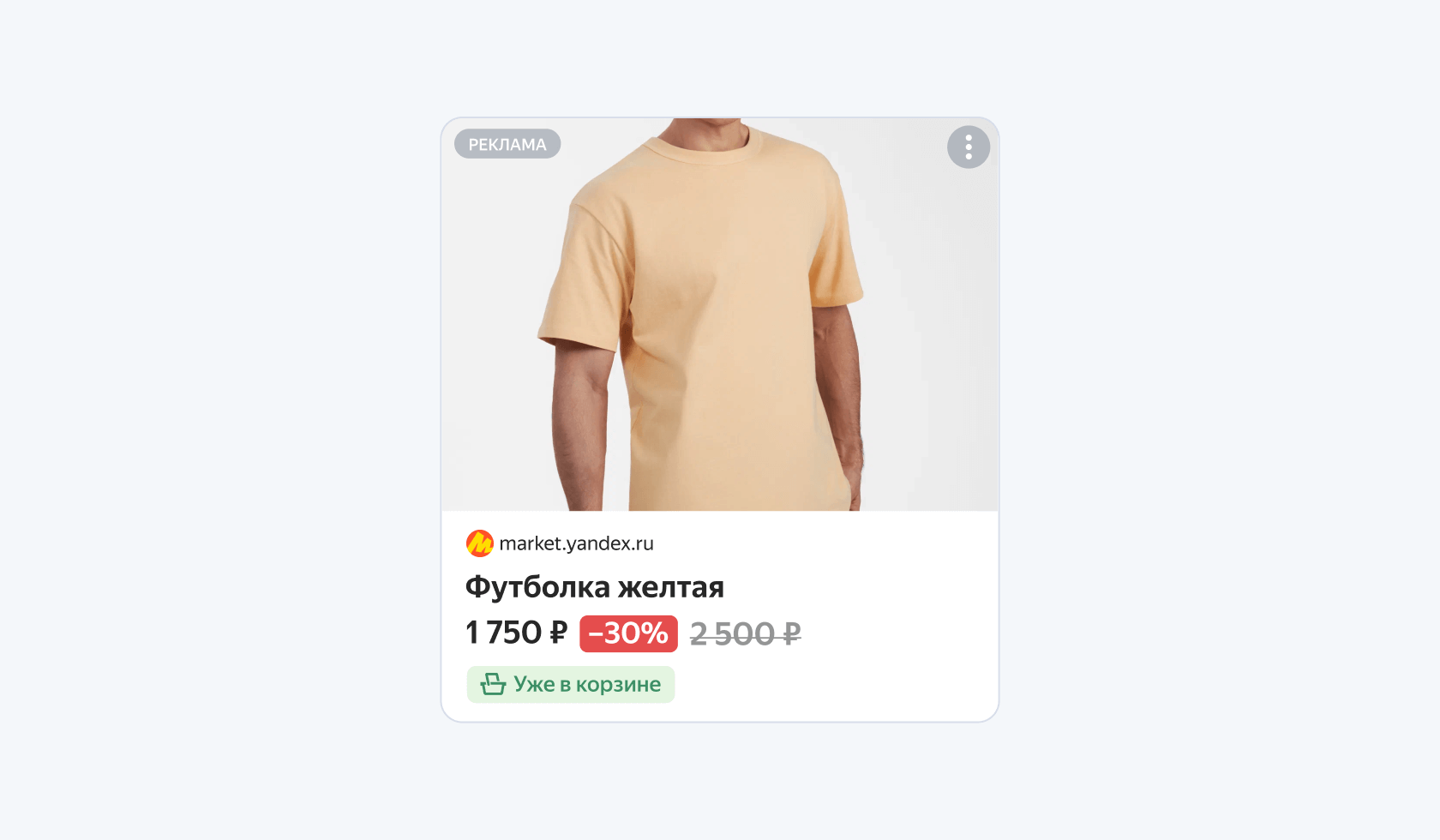Image resolution: width=1440 pixels, height=840 pixels.
Task: Open the yellow t-shirt product photo
Action: pyautogui.click(x=720, y=315)
